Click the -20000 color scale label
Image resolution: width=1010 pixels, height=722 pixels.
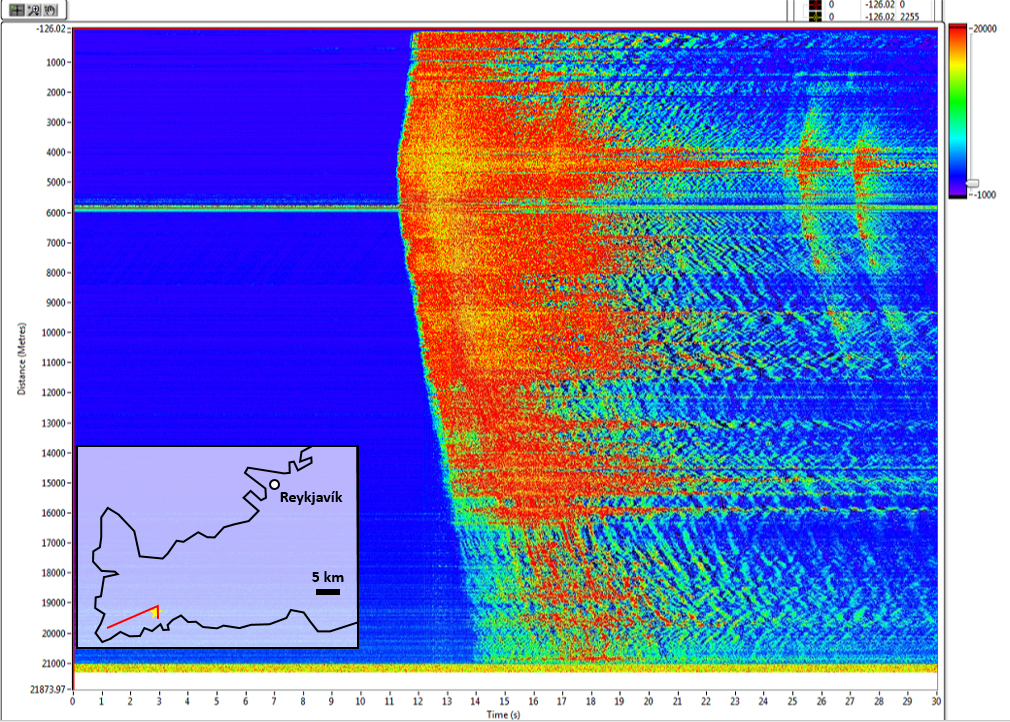click(x=982, y=28)
